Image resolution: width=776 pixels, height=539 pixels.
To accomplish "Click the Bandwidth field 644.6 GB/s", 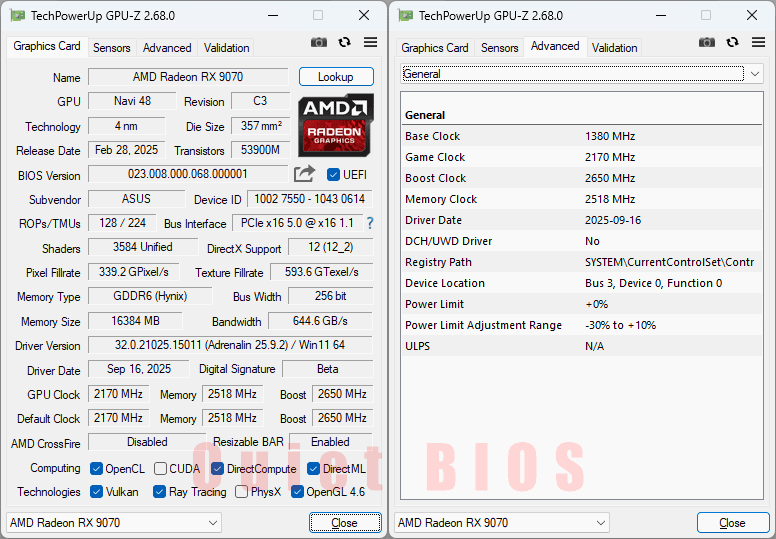I will tap(320, 321).
